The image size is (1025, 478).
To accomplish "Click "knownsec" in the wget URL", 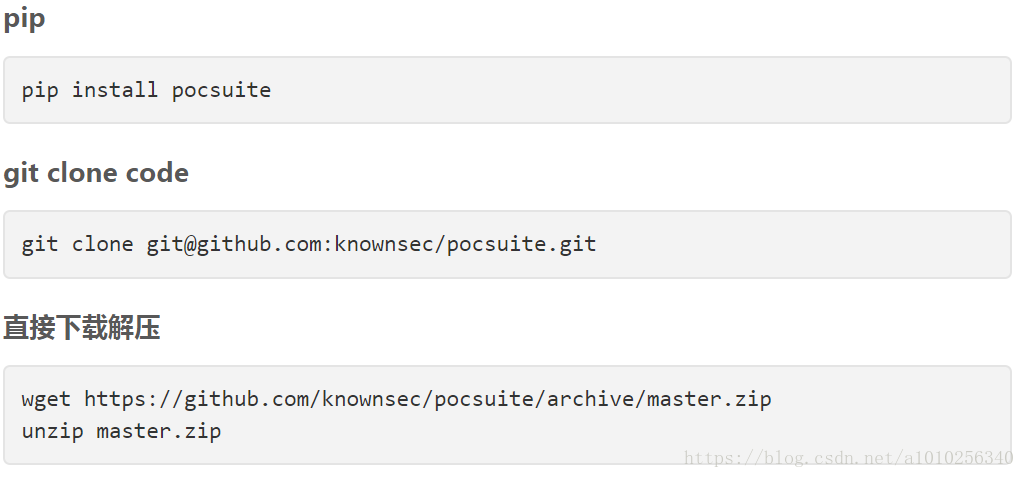I will 377,399.
